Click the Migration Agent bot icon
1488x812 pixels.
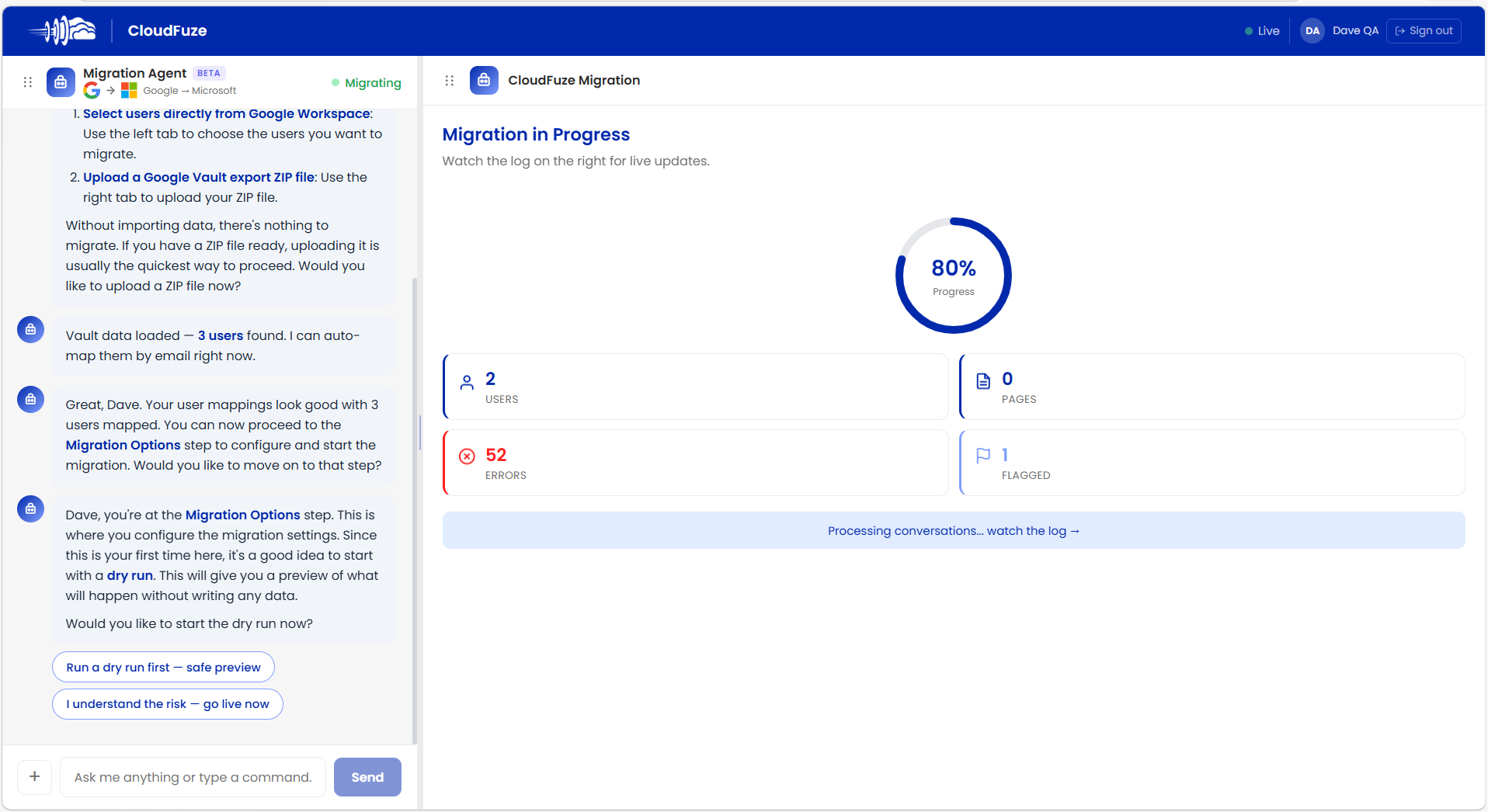pyautogui.click(x=61, y=82)
